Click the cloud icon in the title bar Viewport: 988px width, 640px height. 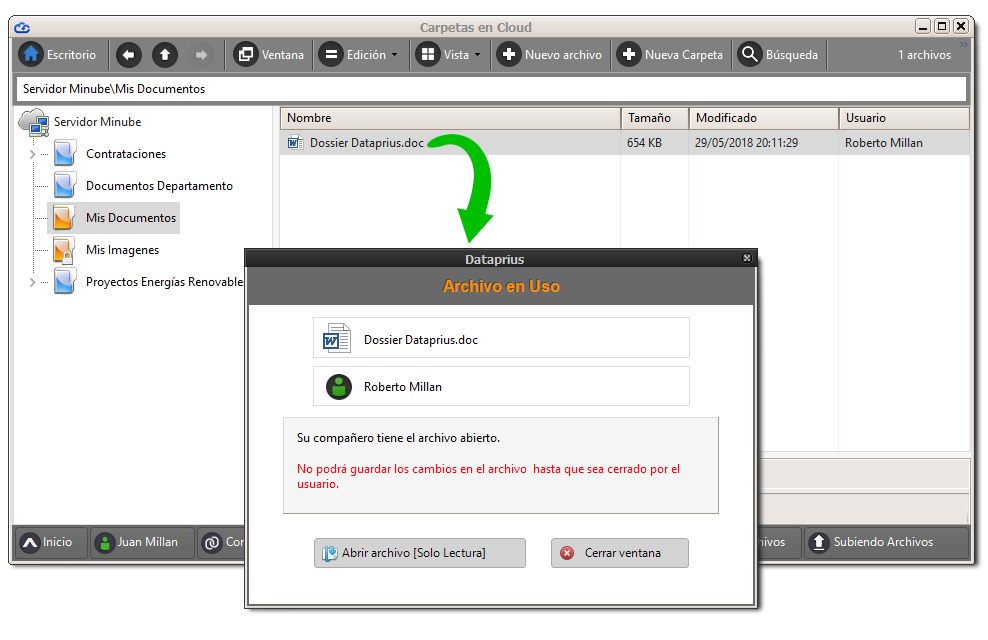pyautogui.click(x=22, y=28)
